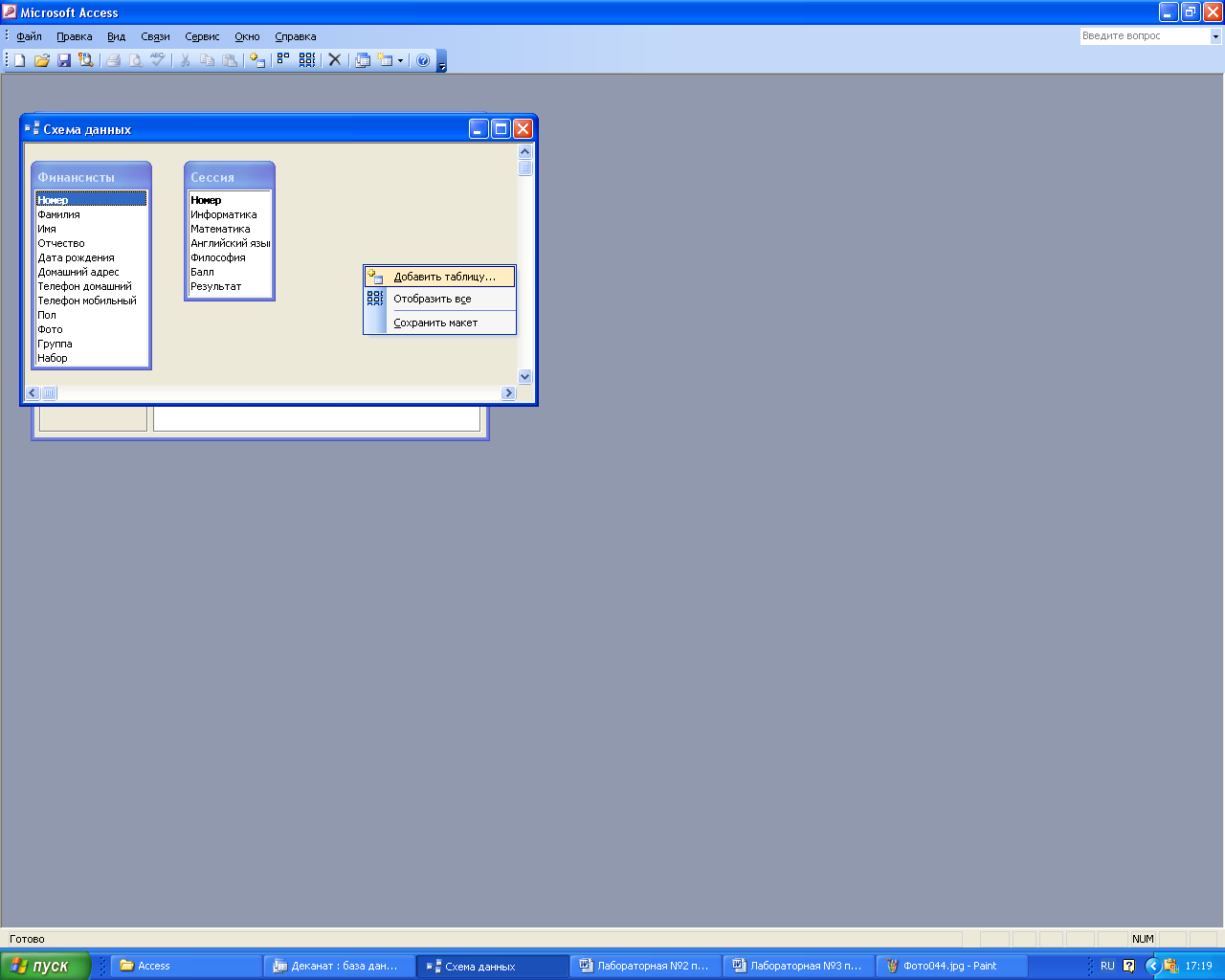Image resolution: width=1225 pixels, height=980 pixels.
Task: Select 'Фамилия' field in Финансисты table
Action: (91, 214)
